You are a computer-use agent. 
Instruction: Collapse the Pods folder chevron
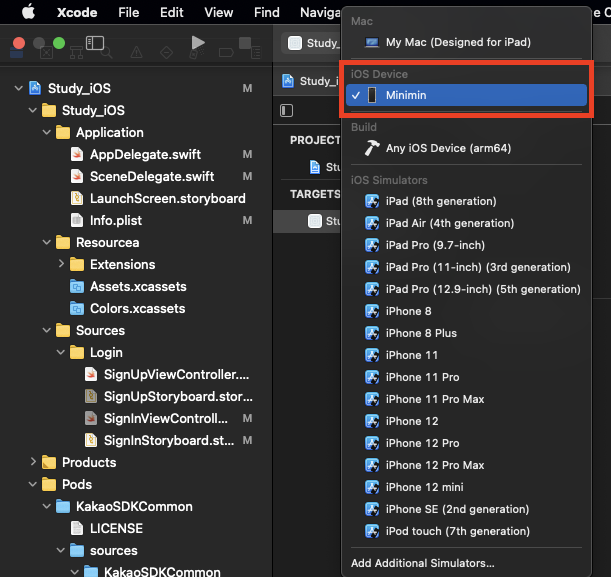(x=33, y=484)
